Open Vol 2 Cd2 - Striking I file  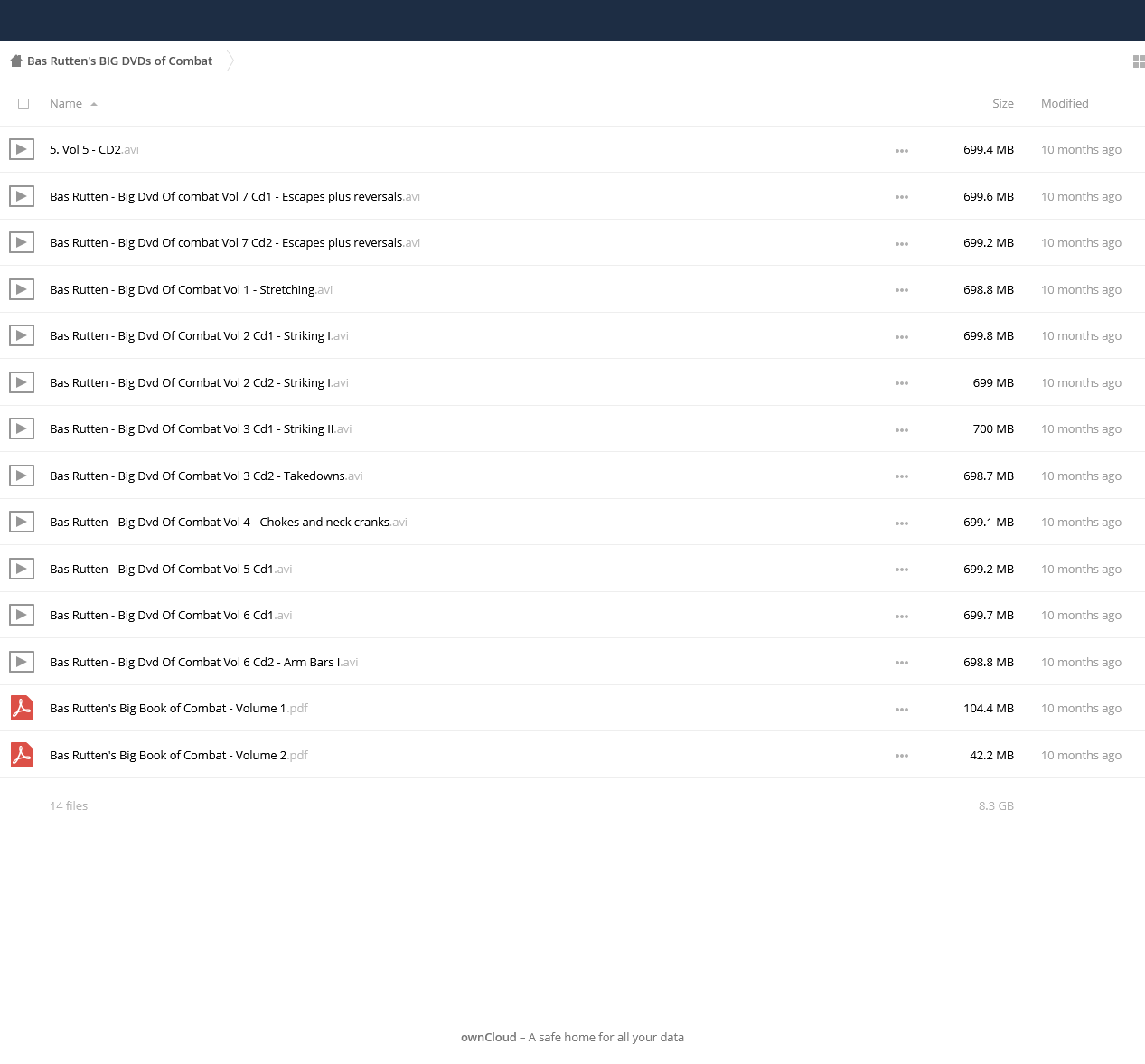click(x=199, y=382)
